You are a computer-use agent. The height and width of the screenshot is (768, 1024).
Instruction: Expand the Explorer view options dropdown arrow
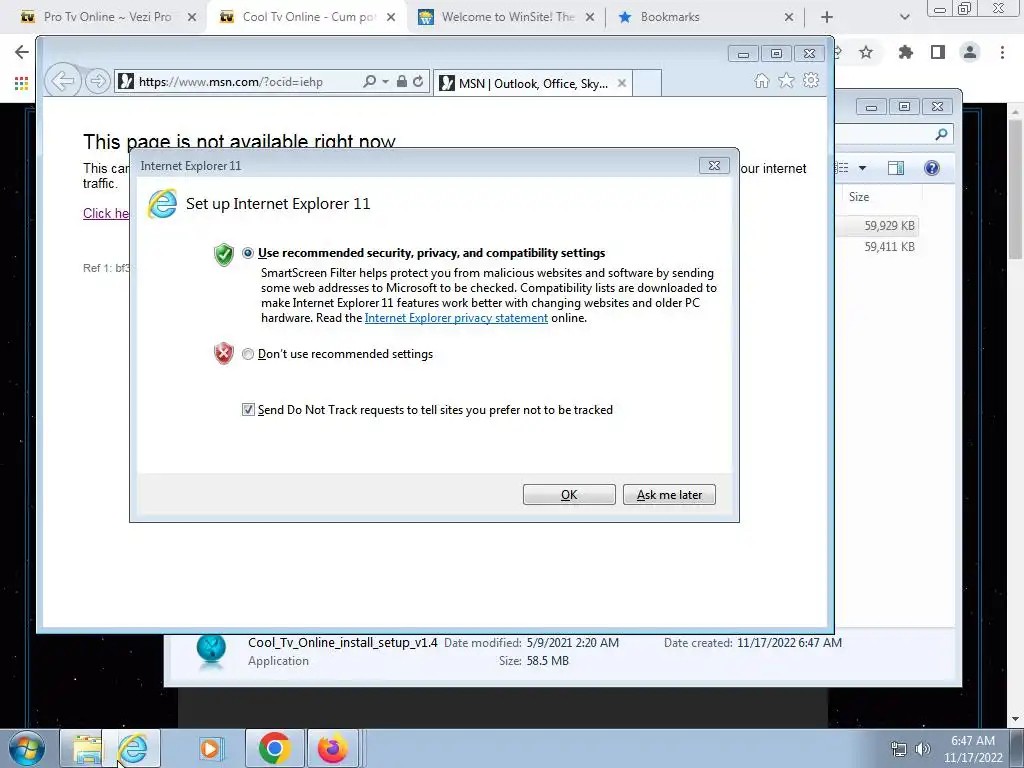click(x=862, y=168)
